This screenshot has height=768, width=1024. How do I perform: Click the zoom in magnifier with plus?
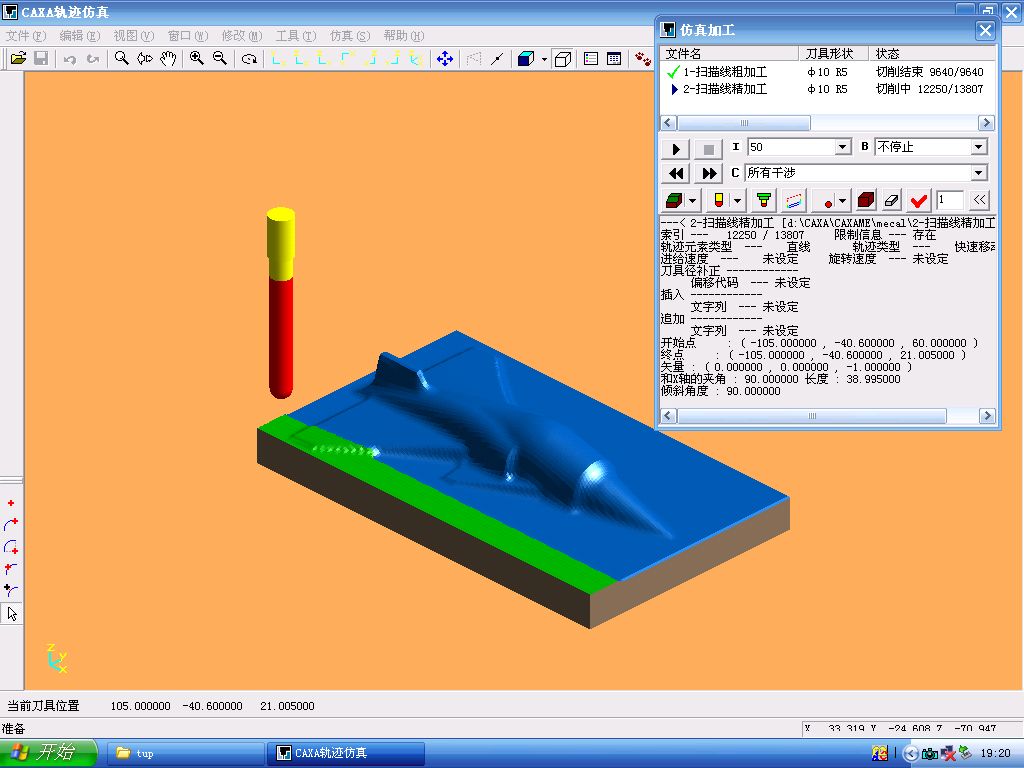coord(197,59)
